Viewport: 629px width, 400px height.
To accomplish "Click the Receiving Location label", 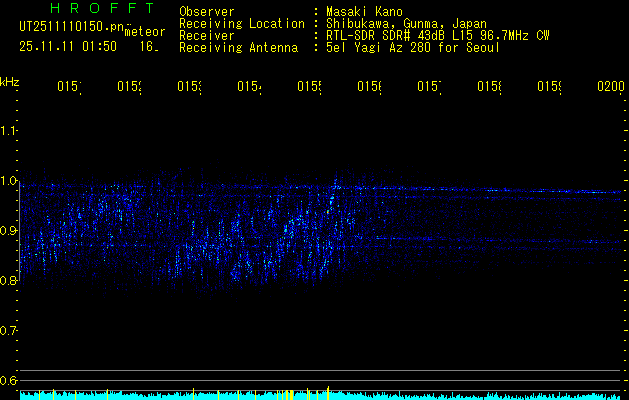I will click(242, 24).
